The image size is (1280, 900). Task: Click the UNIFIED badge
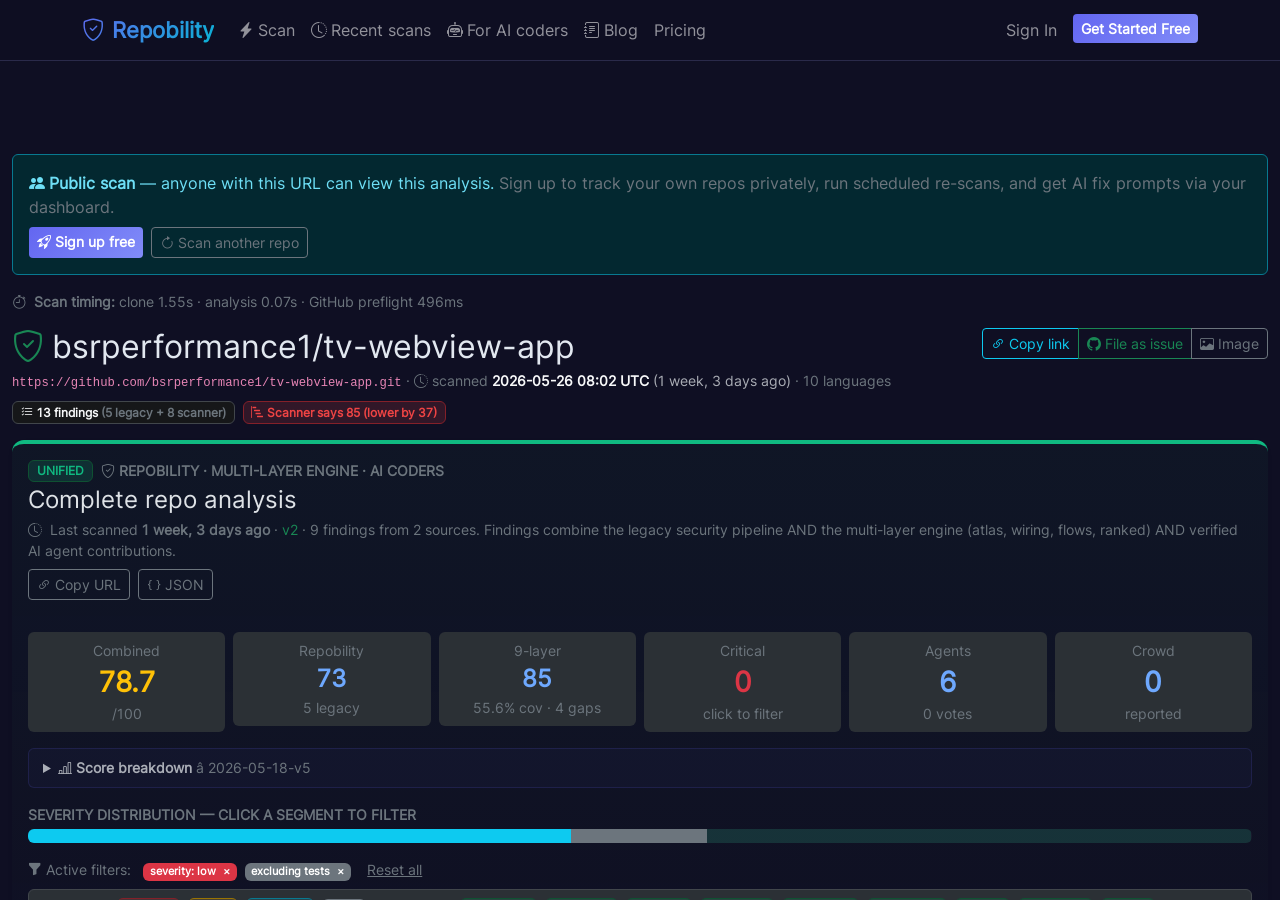click(60, 471)
